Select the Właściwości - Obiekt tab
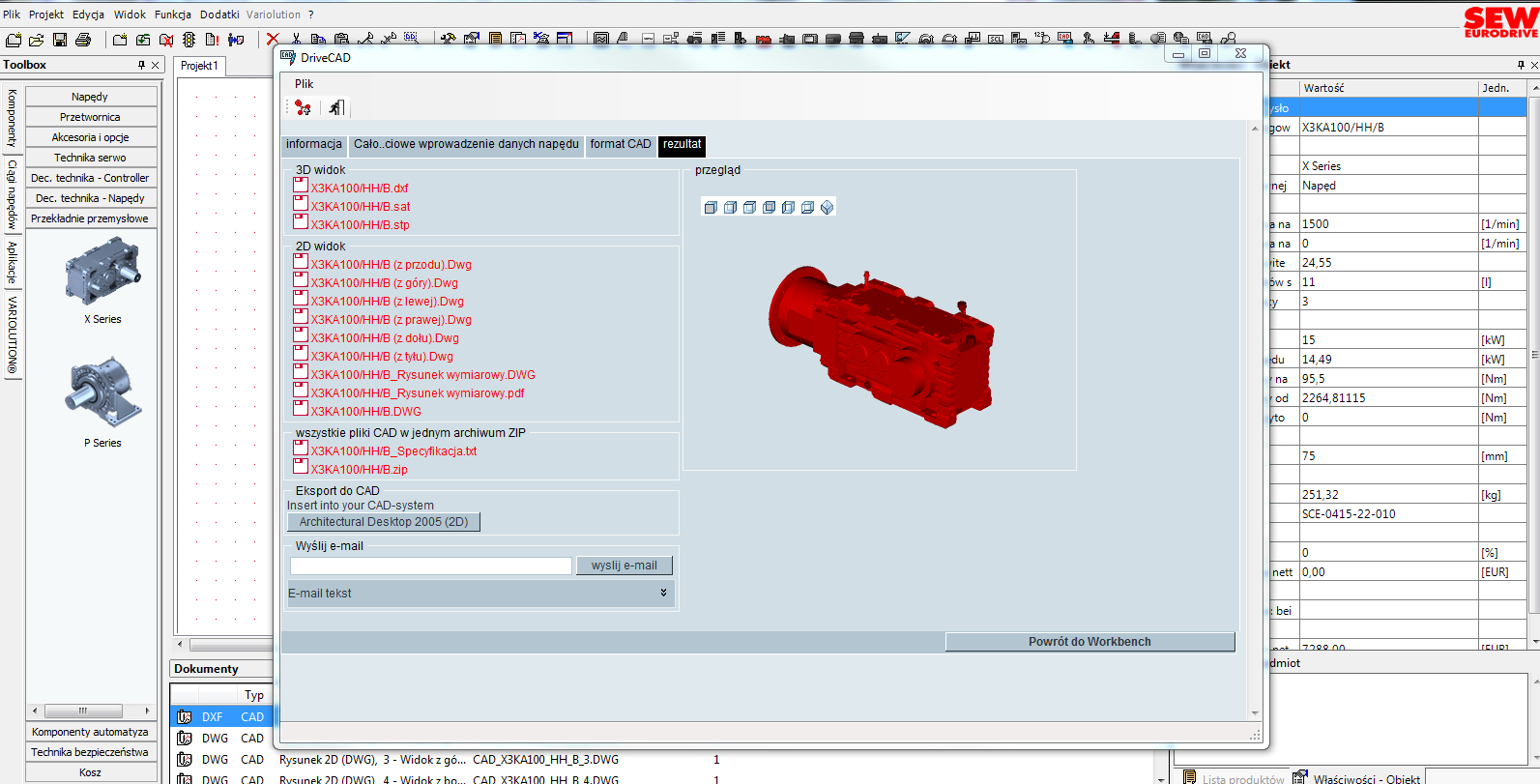Image resolution: width=1540 pixels, height=784 pixels. [x=1357, y=778]
